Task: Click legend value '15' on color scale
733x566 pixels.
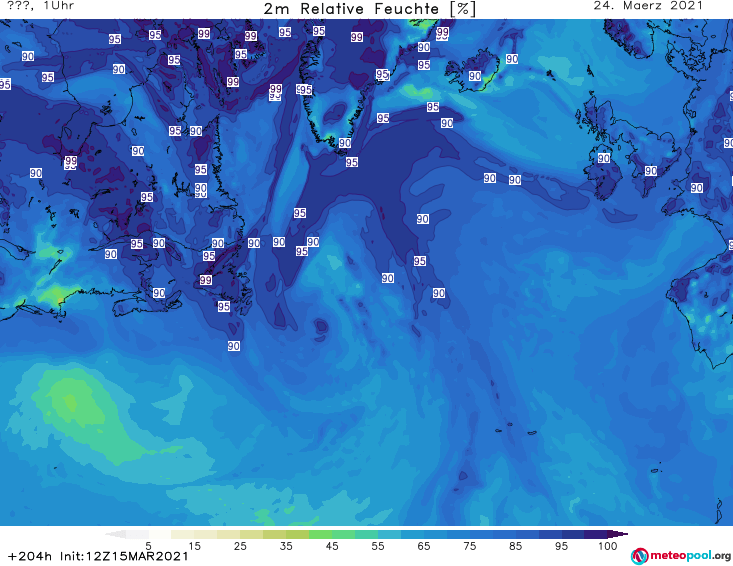Action: [194, 546]
